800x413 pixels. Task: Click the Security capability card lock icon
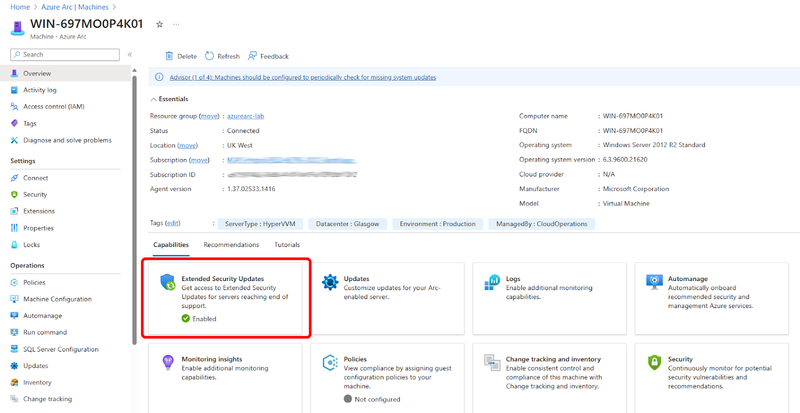pos(654,362)
